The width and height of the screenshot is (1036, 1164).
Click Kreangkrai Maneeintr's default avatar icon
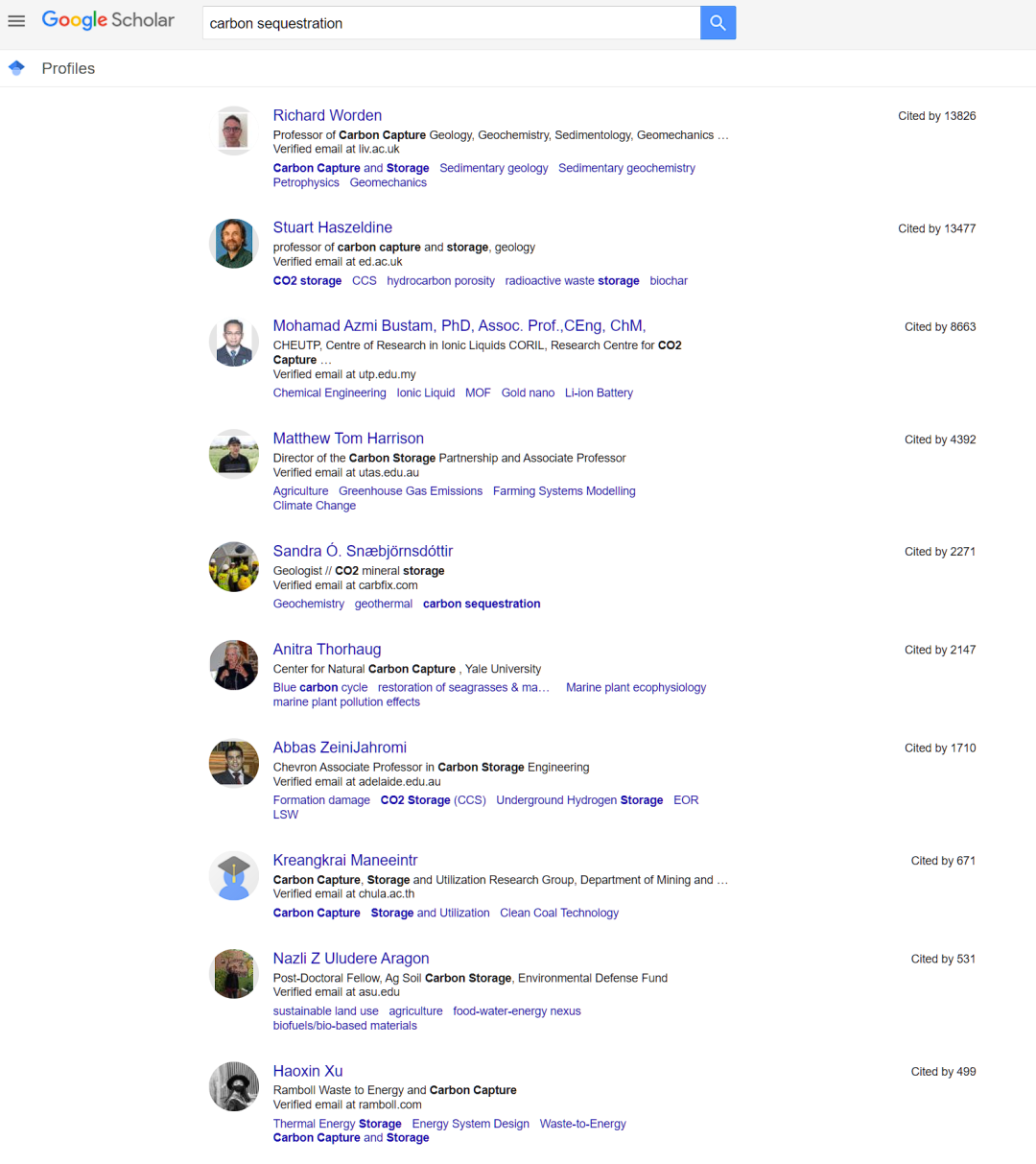234,876
